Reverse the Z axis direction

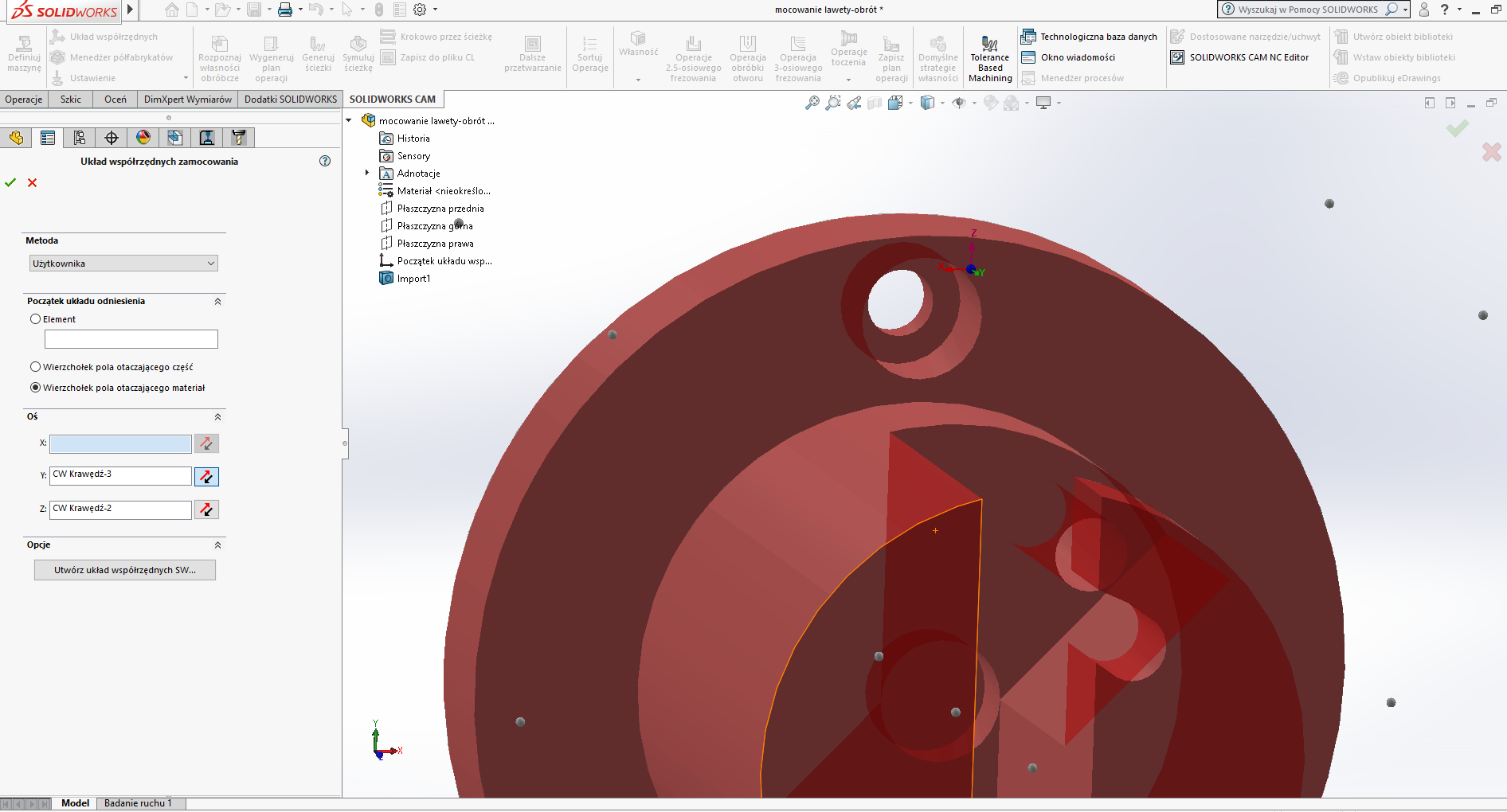point(206,509)
